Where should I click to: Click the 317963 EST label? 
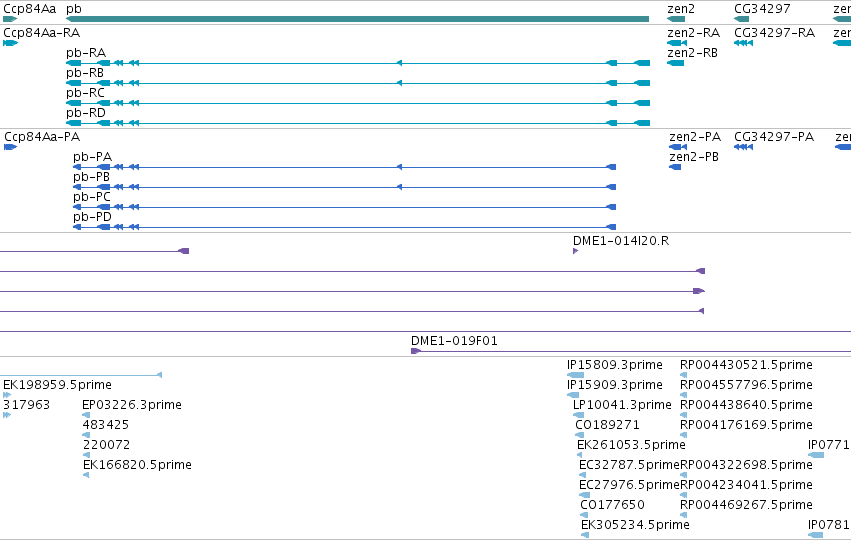(x=27, y=405)
